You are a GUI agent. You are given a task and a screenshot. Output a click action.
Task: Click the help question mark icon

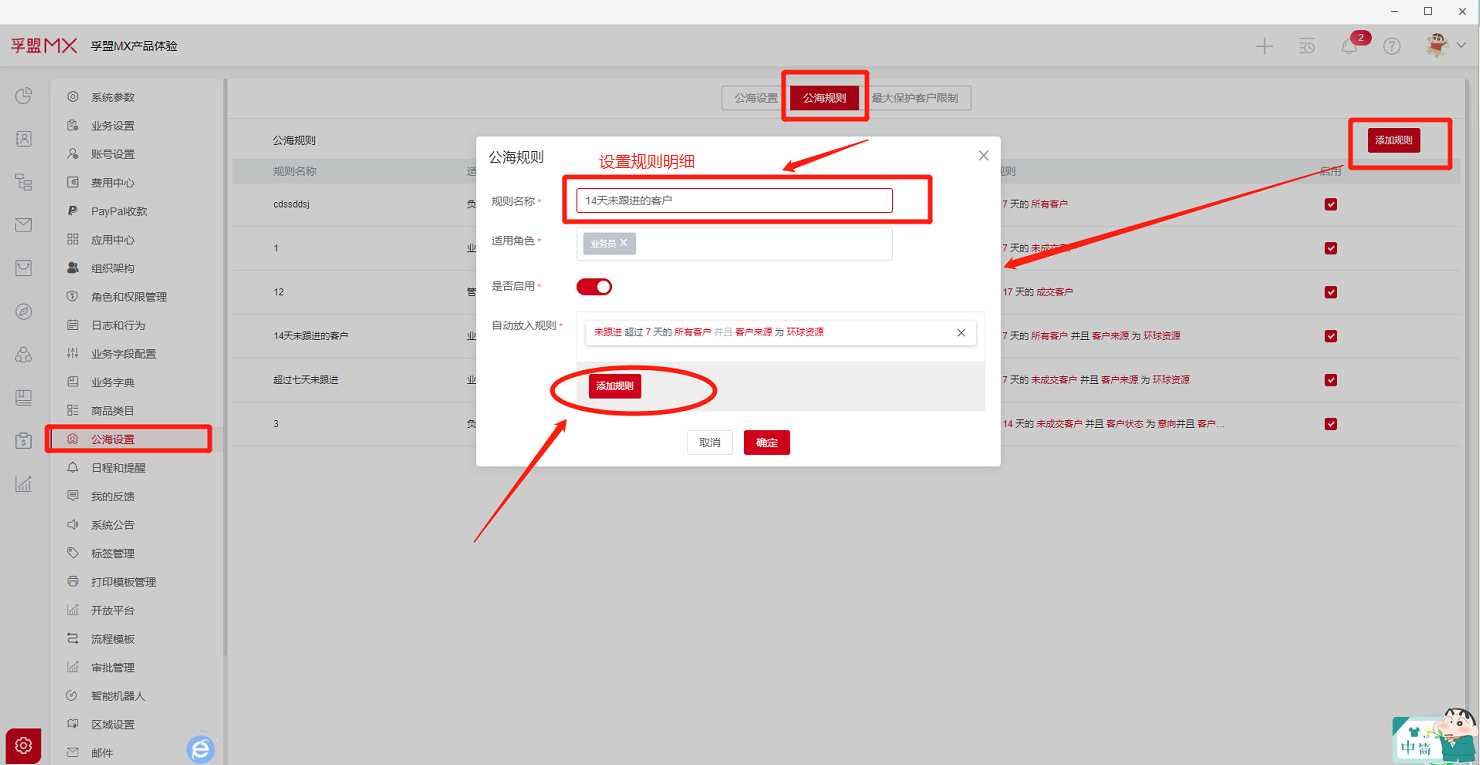click(1392, 46)
